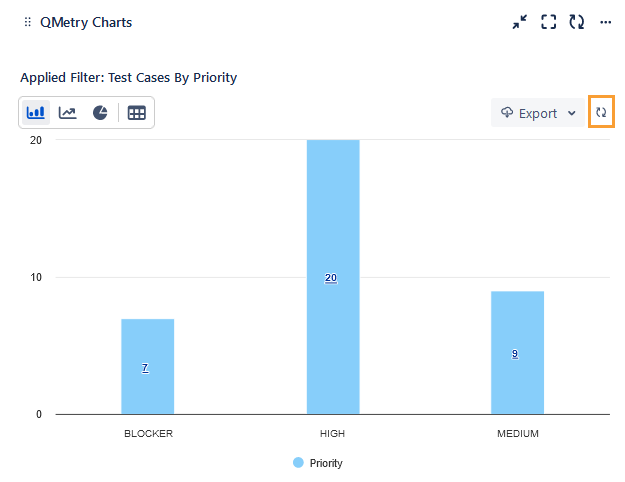Click the highlighted chart refresh icon

pyautogui.click(x=601, y=113)
